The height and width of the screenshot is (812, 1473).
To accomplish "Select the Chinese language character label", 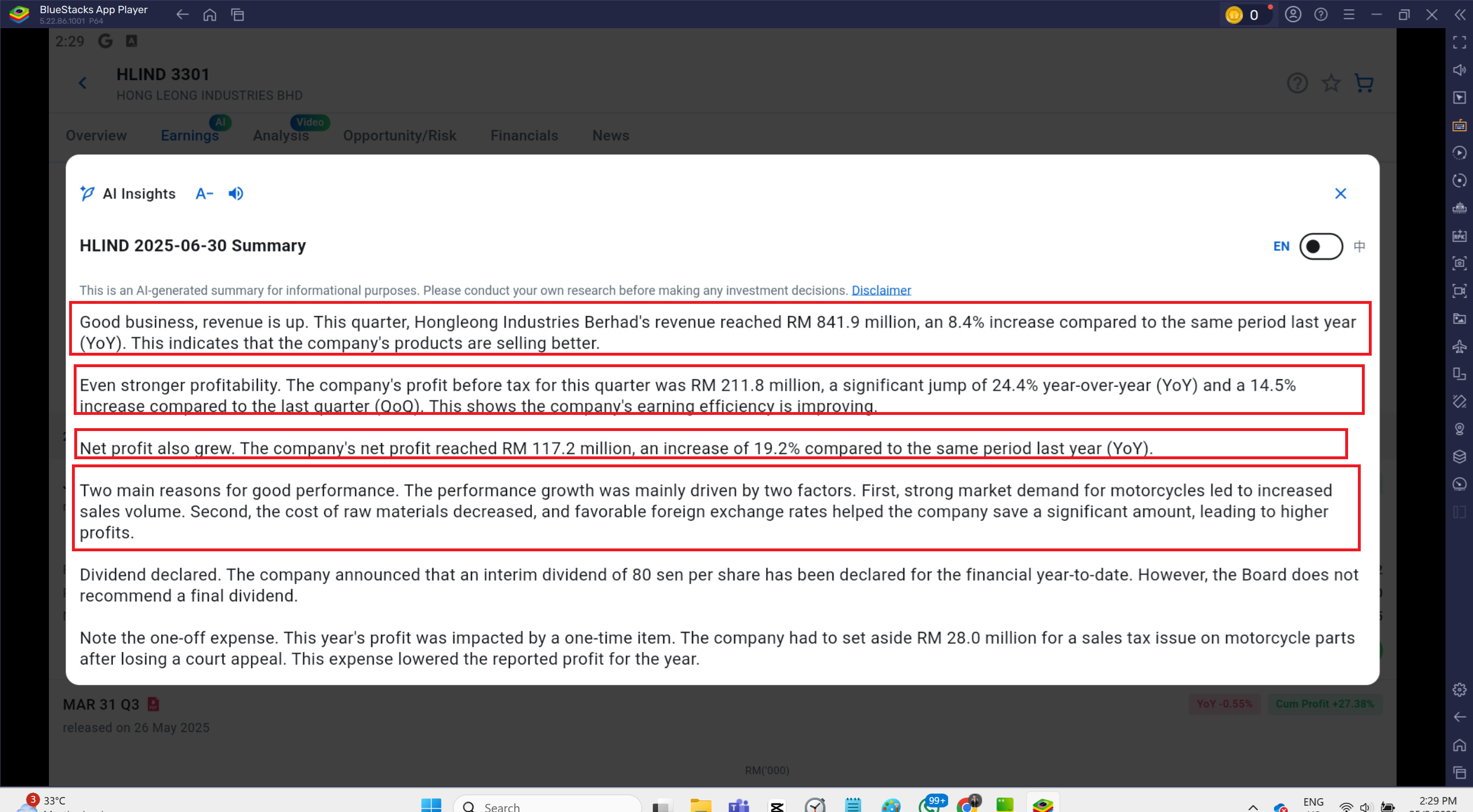I will click(1359, 246).
